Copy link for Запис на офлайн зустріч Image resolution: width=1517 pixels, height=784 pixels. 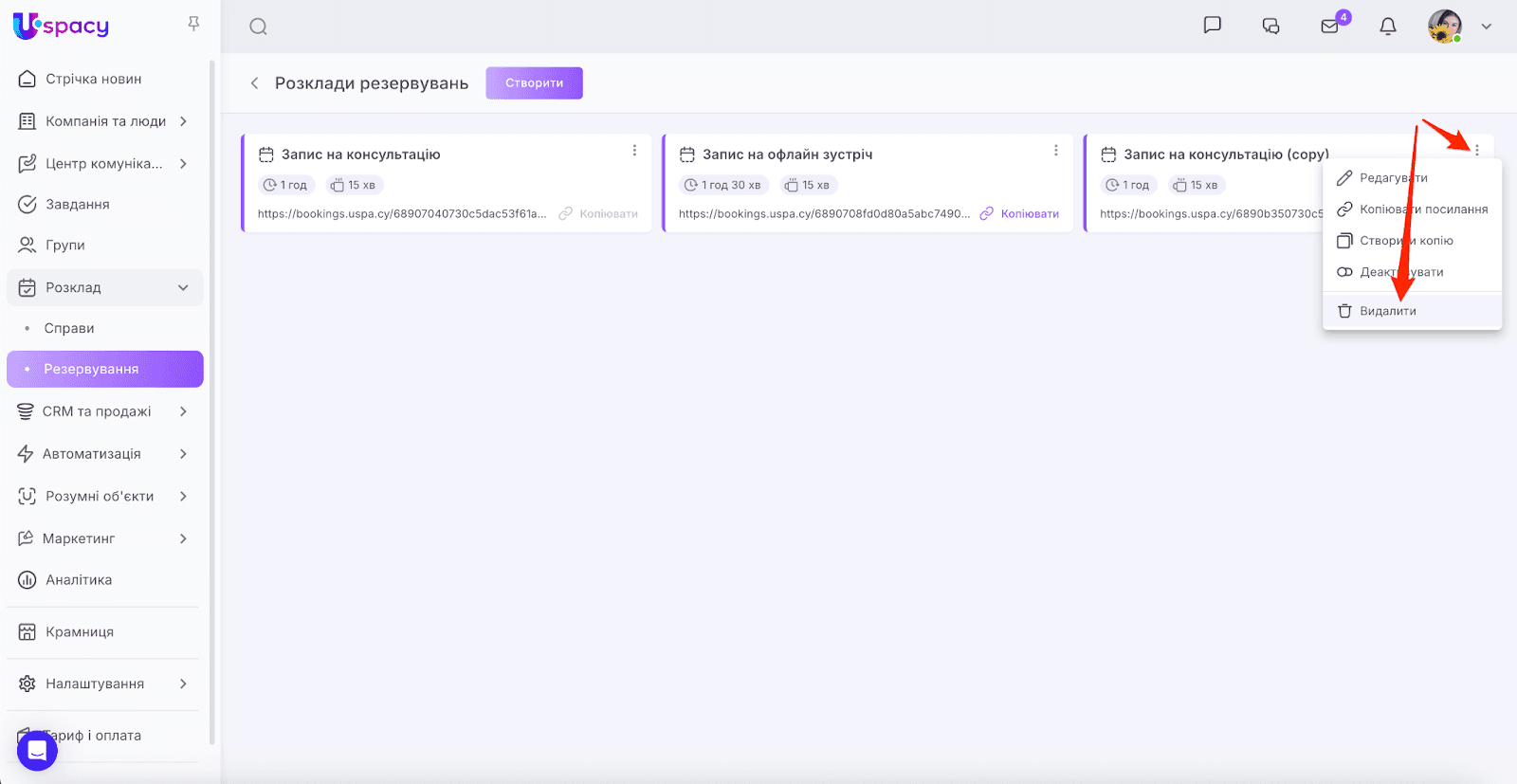[1019, 214]
